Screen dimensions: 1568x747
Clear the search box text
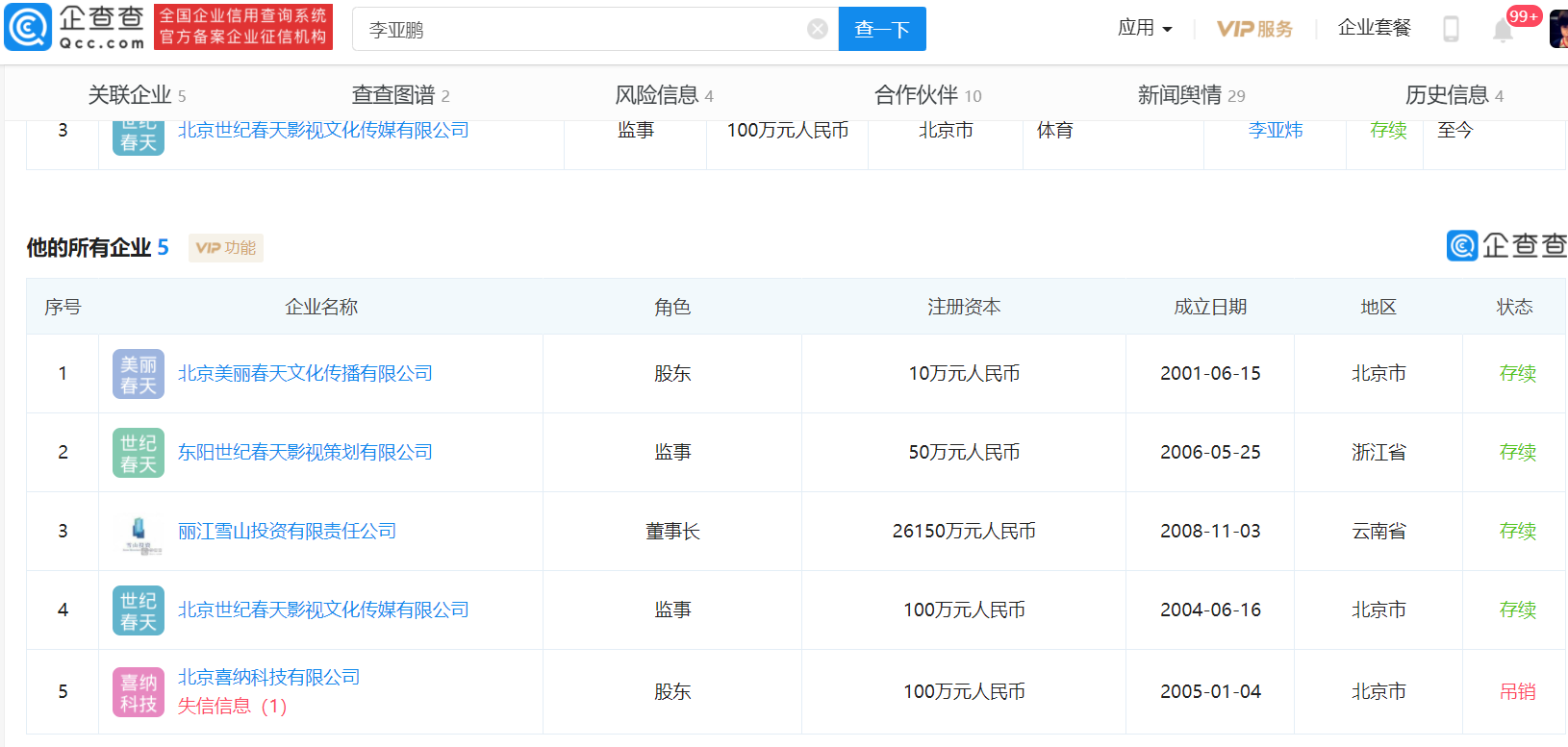[x=817, y=29]
